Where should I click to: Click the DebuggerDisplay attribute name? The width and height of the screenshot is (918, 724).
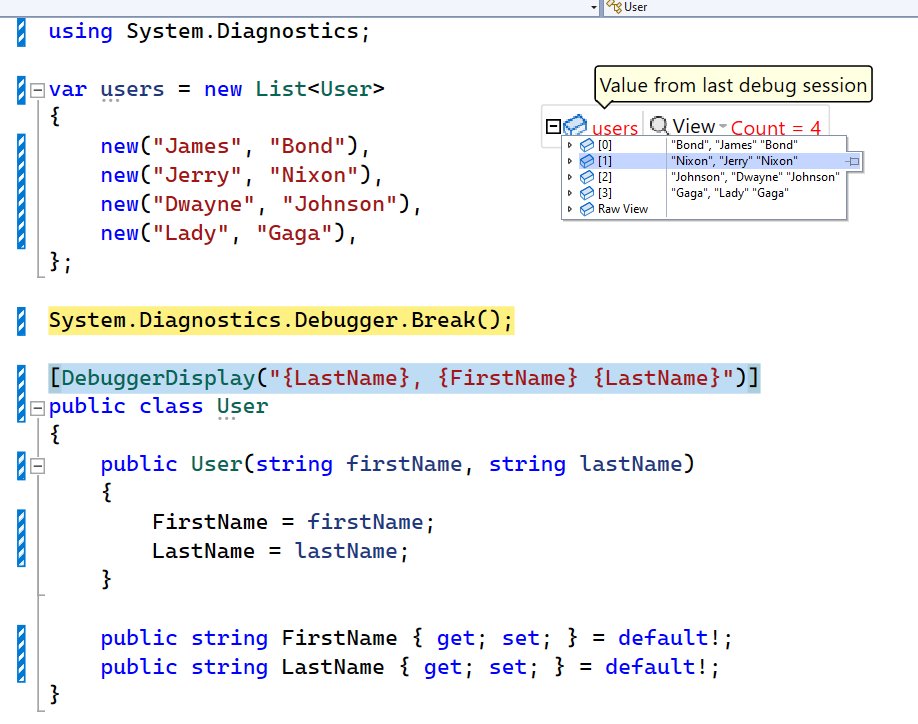pyautogui.click(x=158, y=378)
